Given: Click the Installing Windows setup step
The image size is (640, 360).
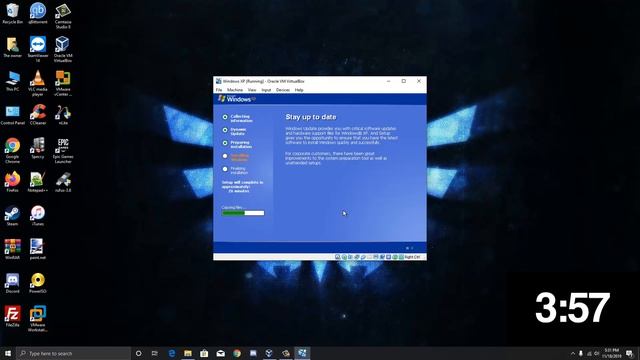Looking at the screenshot, I should 236,158.
